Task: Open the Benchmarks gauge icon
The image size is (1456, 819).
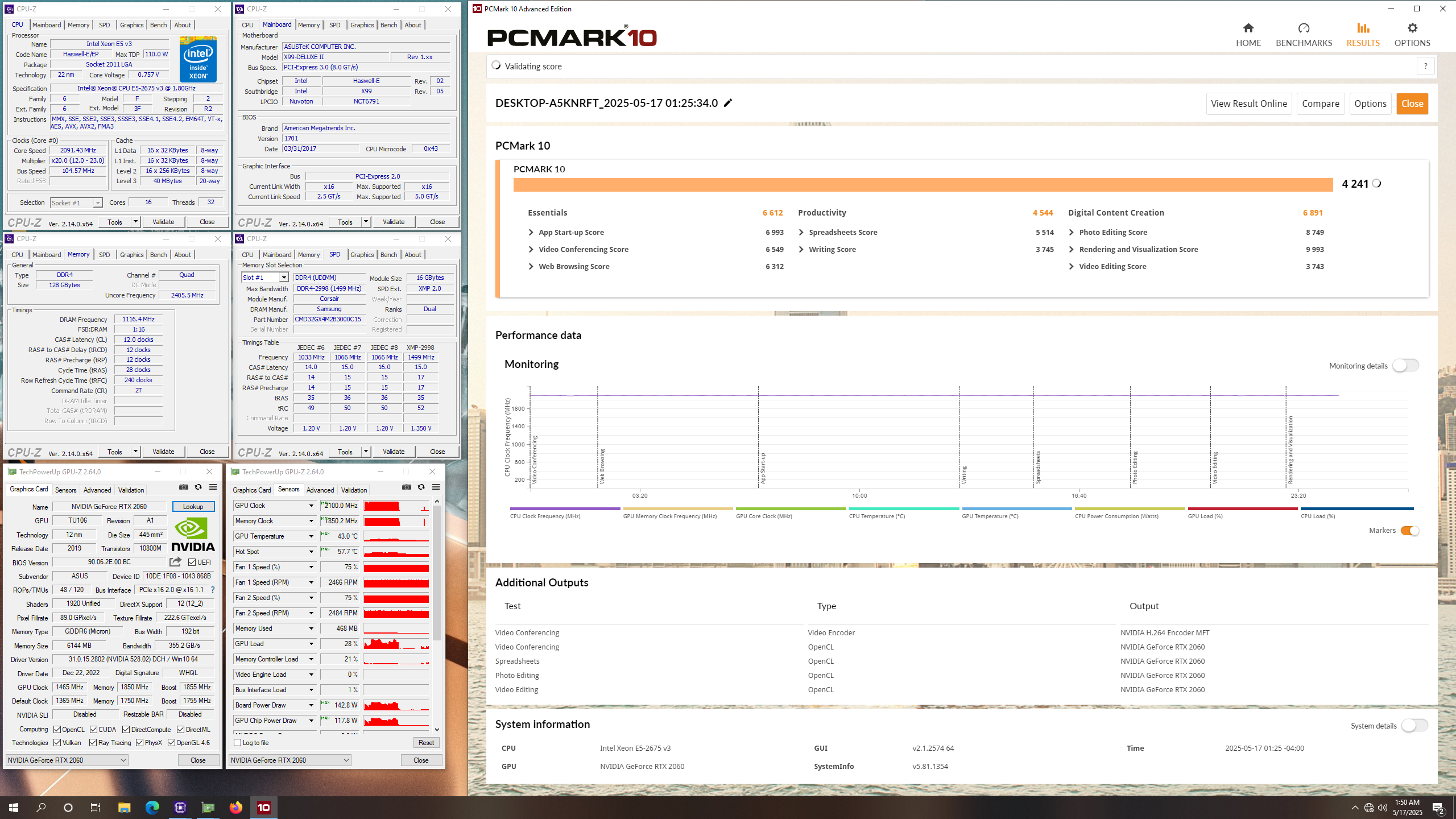Action: click(x=1304, y=28)
